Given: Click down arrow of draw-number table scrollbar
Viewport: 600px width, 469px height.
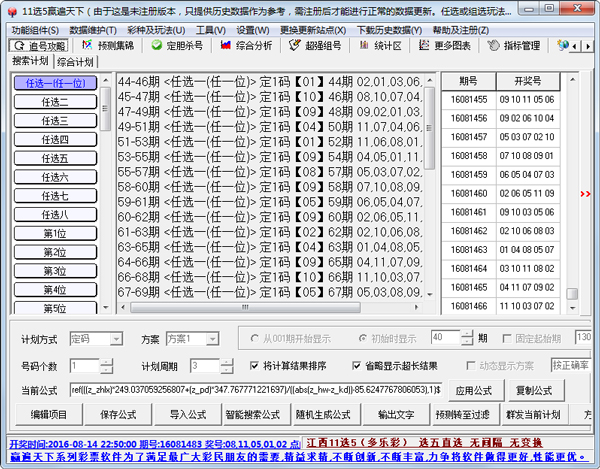Looking at the screenshot, I should (x=572, y=308).
